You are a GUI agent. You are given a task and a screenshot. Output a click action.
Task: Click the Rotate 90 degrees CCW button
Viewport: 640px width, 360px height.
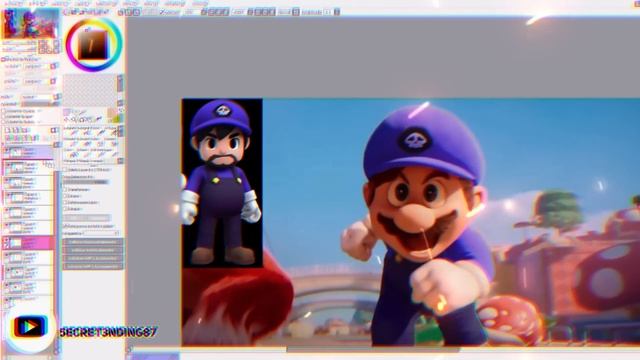point(93,258)
